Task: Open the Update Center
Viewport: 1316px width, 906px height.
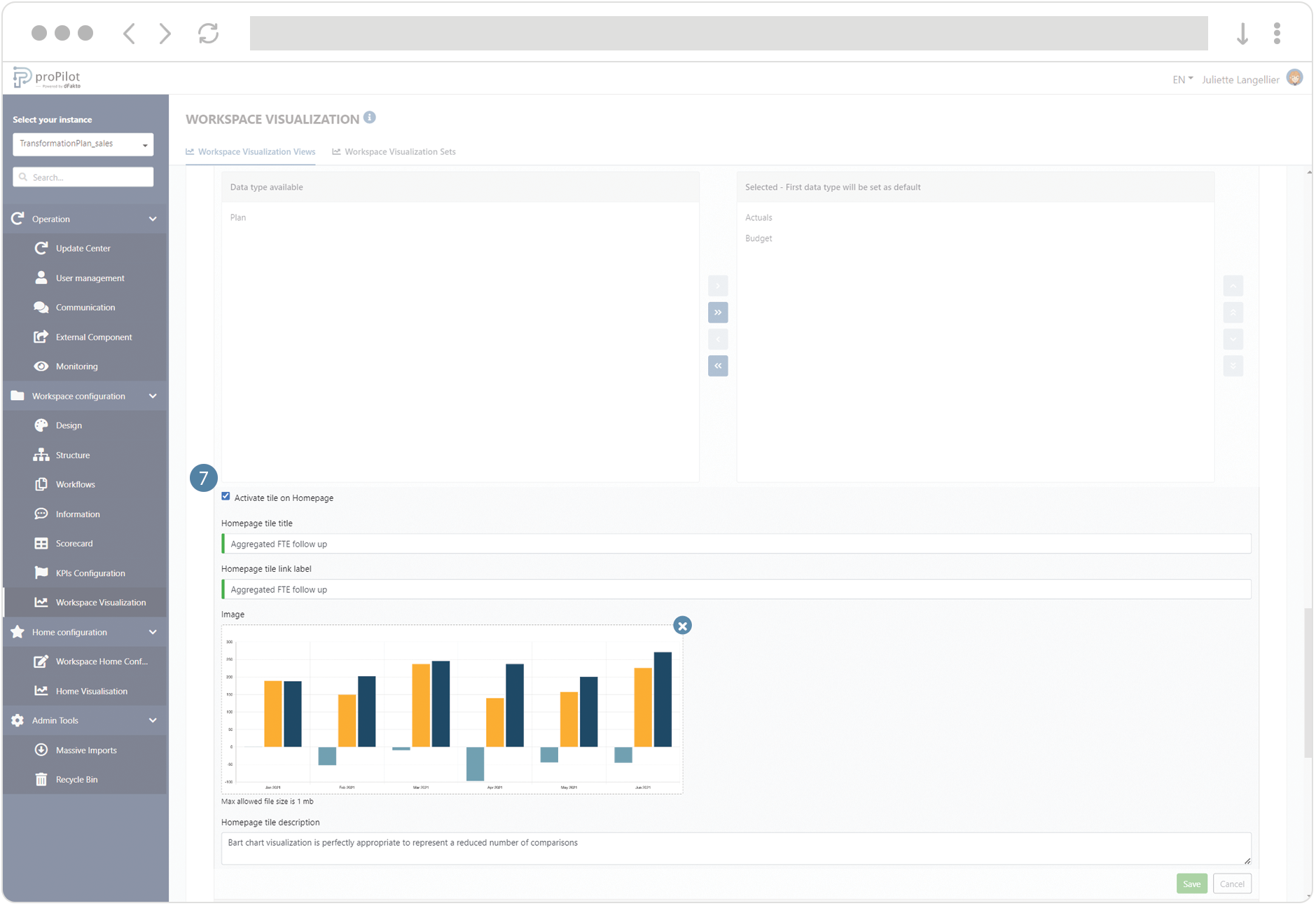Action: (x=83, y=248)
